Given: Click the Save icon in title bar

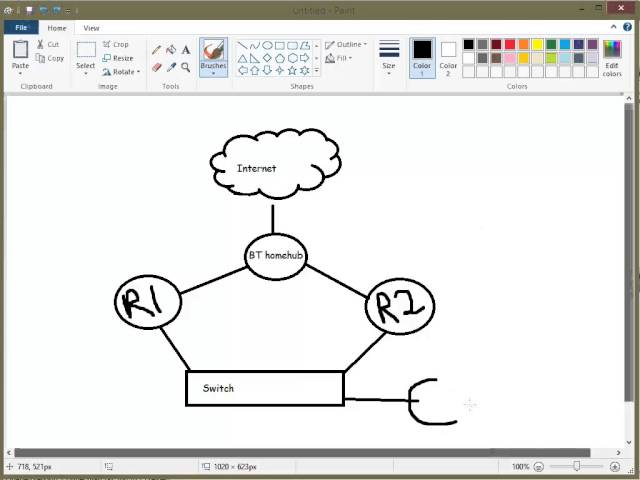Looking at the screenshot, I should pos(29,10).
